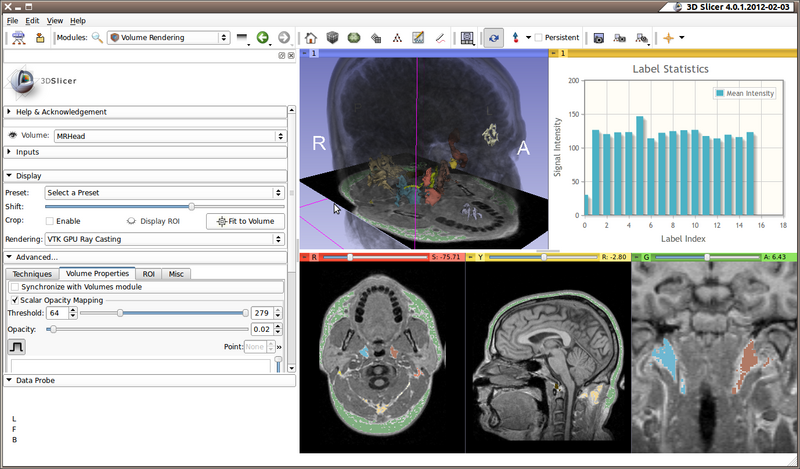Image resolution: width=800 pixels, height=469 pixels.
Task: Switch to the Misc tab
Action: (176, 274)
